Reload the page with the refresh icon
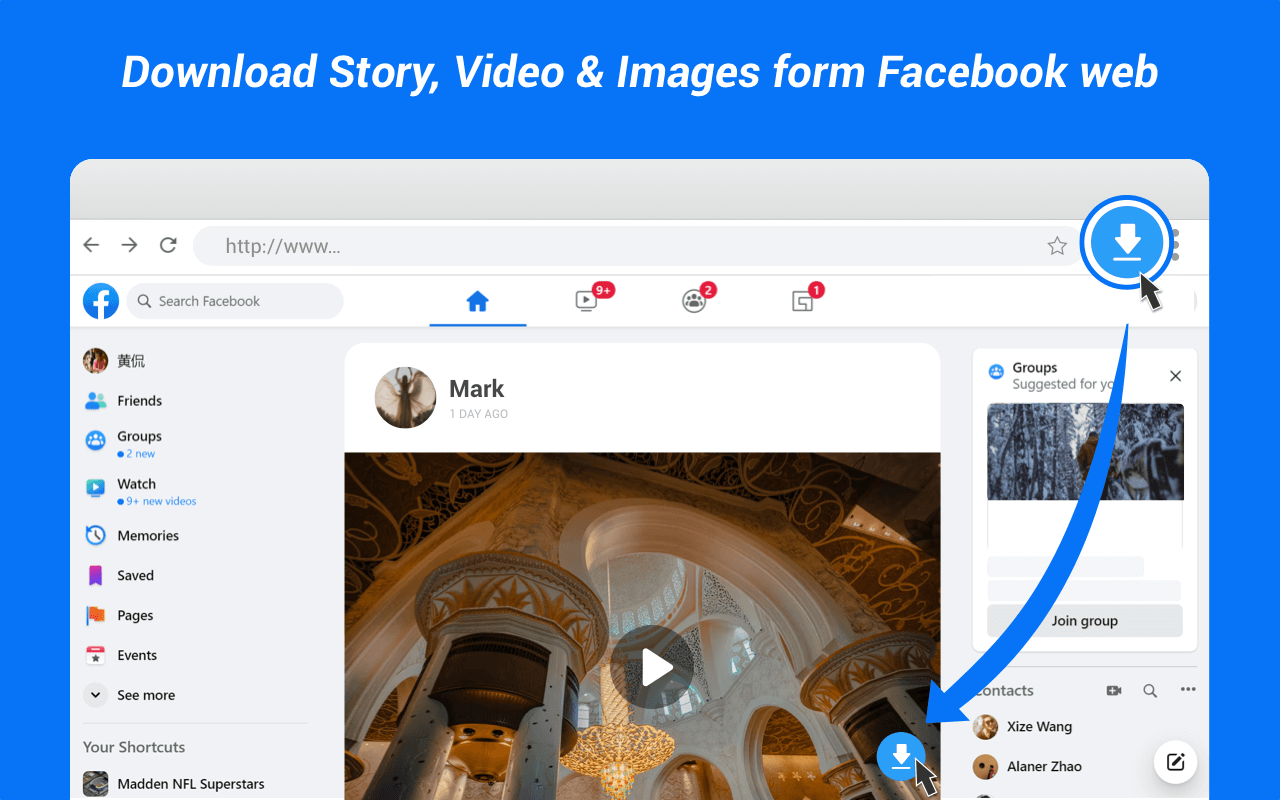The image size is (1280, 800). click(x=168, y=245)
